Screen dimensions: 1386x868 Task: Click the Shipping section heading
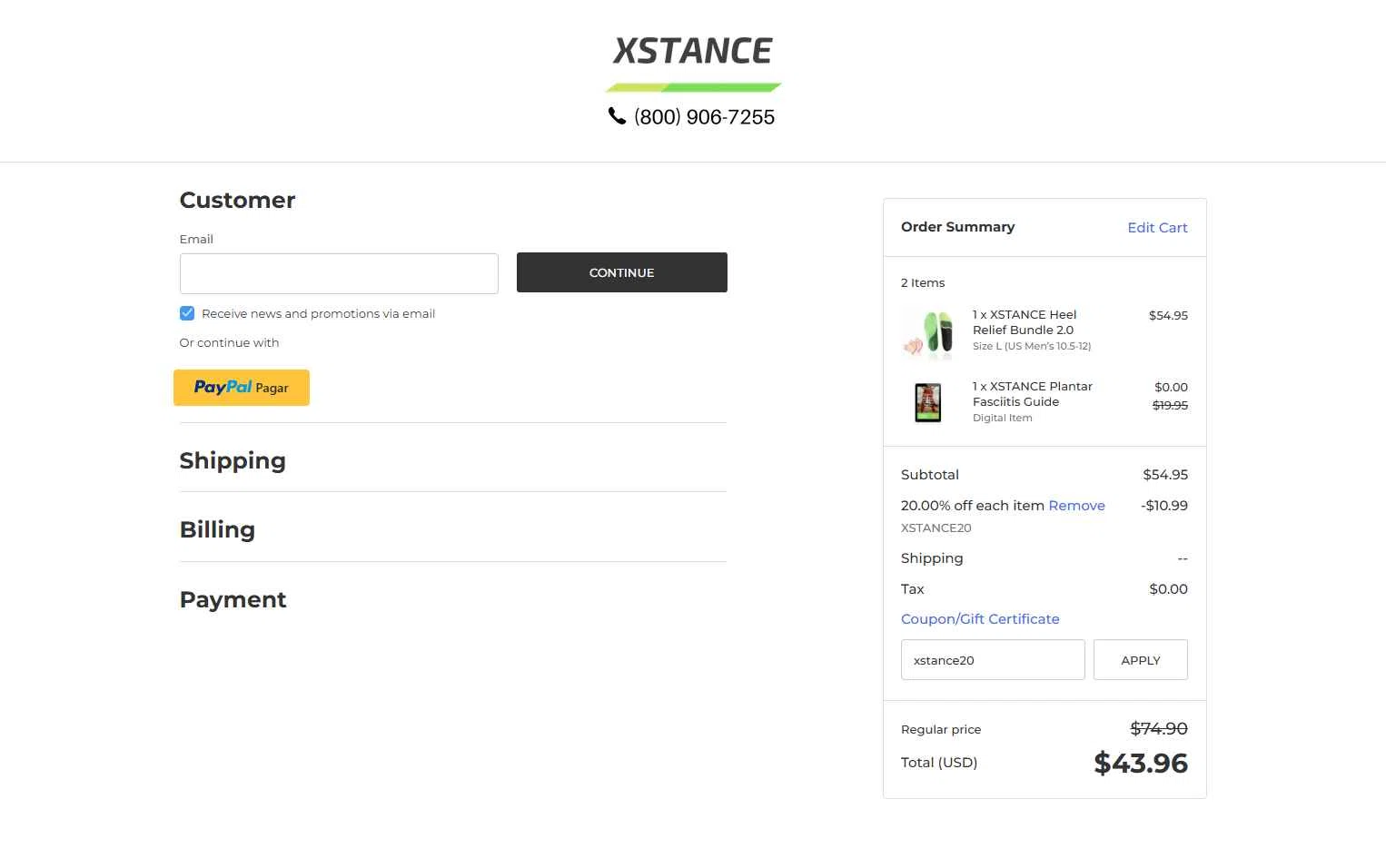233,460
